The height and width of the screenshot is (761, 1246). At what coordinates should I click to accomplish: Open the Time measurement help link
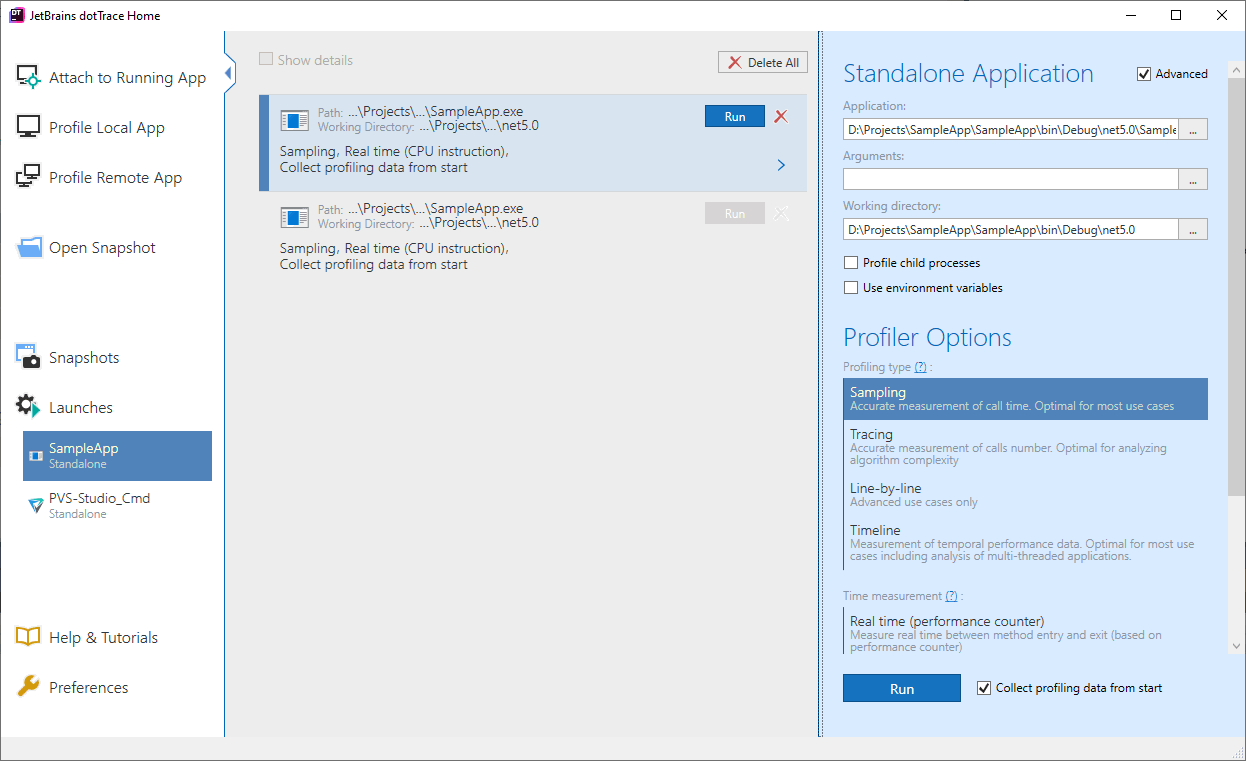click(x=952, y=596)
